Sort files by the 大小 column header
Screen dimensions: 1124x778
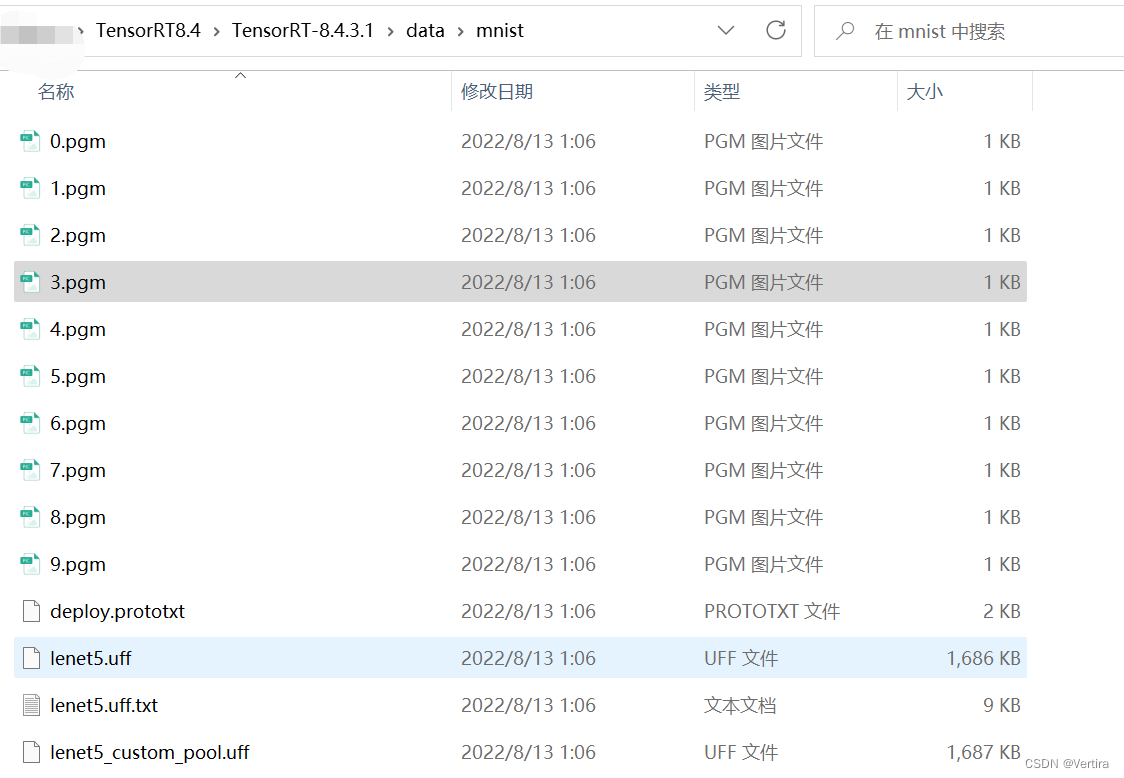[925, 91]
